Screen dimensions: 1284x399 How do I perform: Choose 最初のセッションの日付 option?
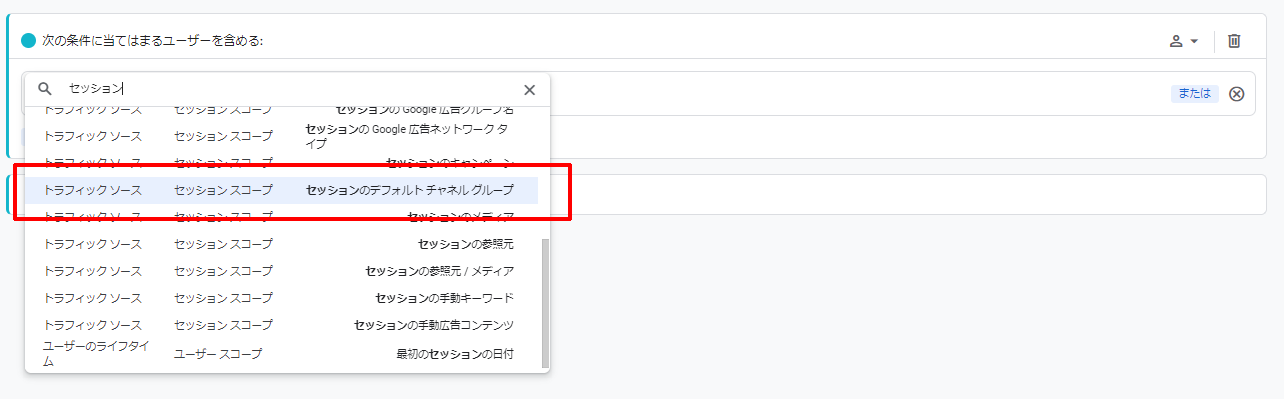tap(282, 354)
